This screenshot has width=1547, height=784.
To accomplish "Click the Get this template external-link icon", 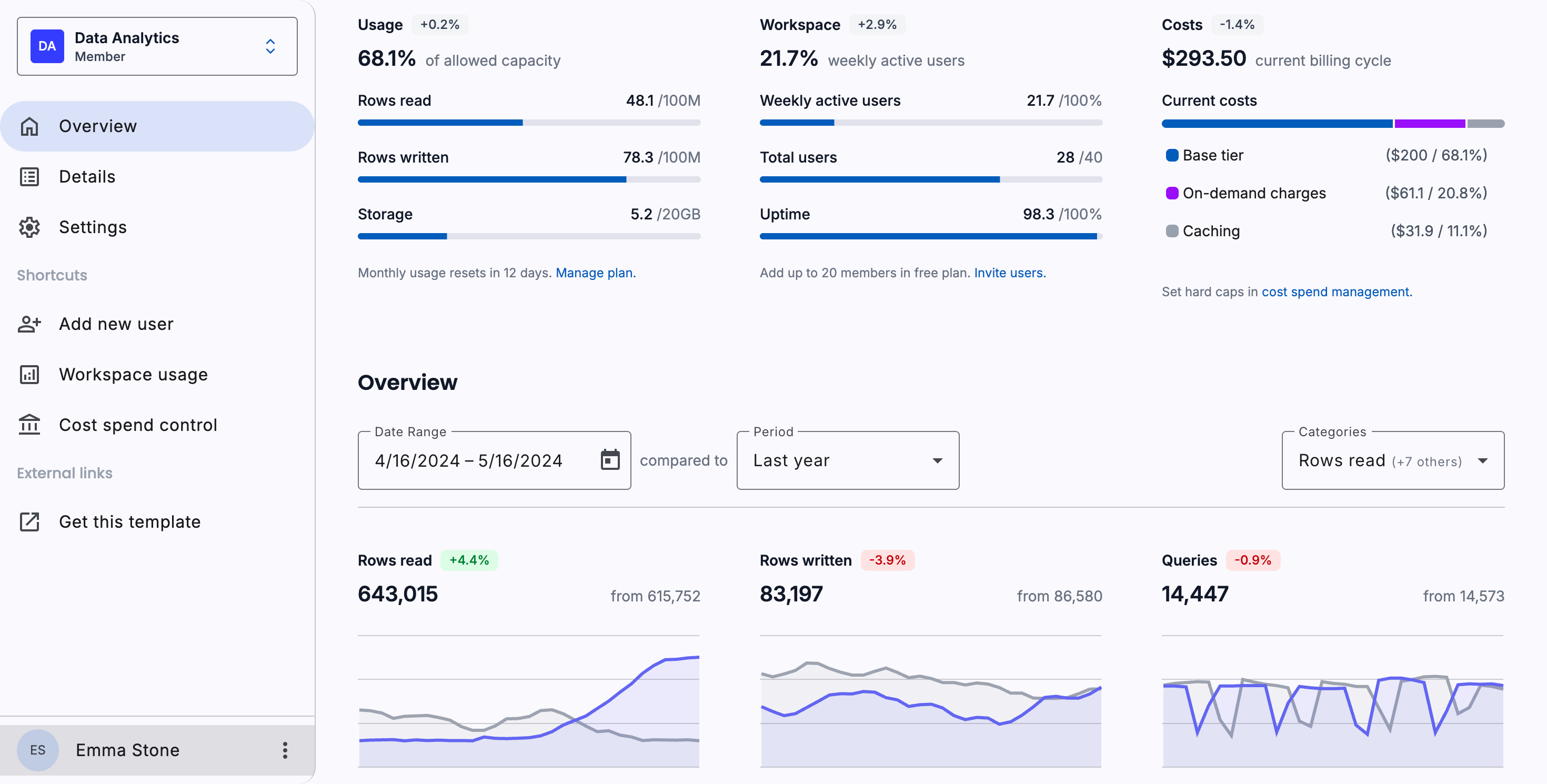I will [29, 521].
